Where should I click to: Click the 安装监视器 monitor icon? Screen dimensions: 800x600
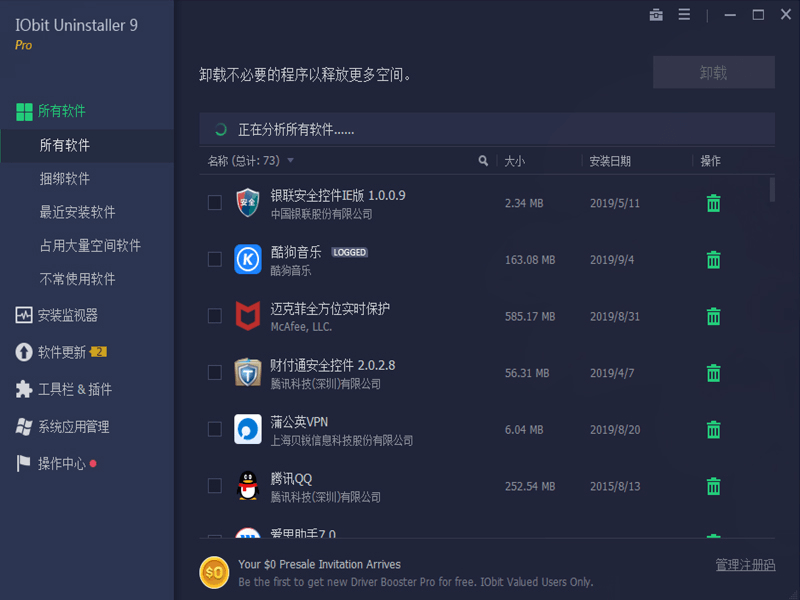23,315
